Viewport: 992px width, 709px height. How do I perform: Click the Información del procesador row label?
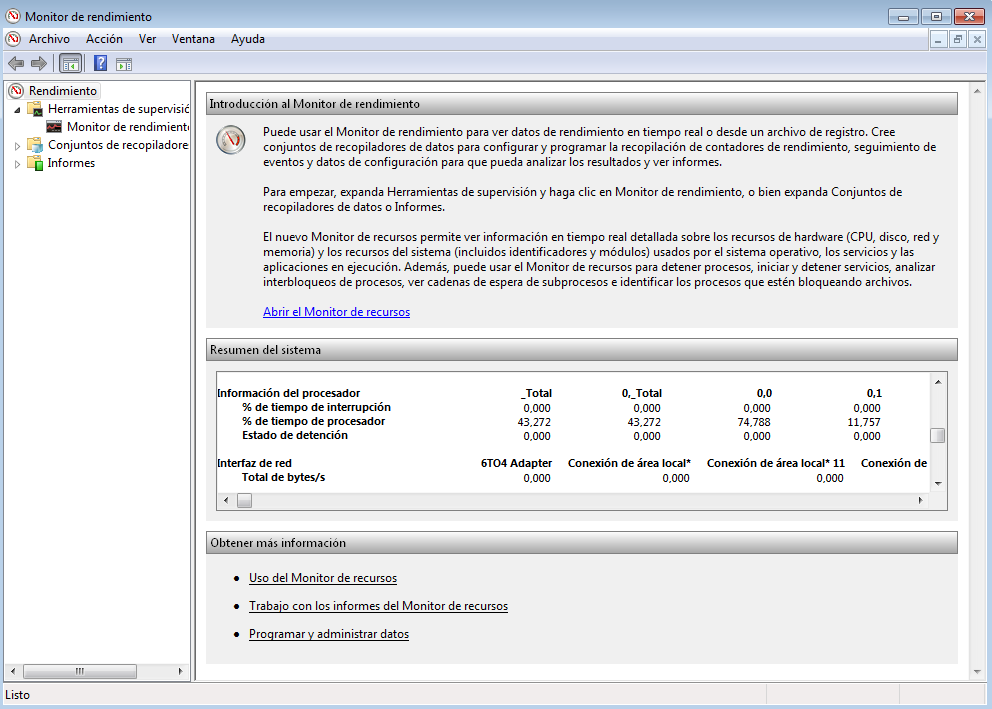(288, 393)
